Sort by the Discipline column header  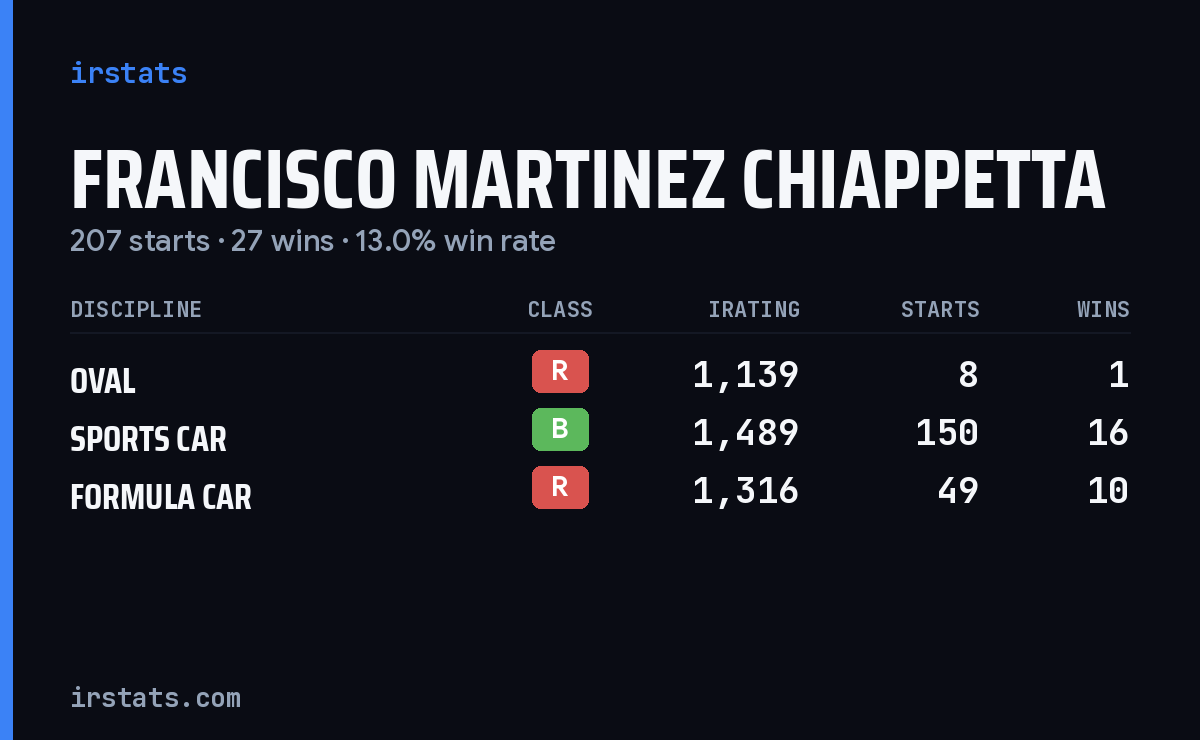pos(136,310)
